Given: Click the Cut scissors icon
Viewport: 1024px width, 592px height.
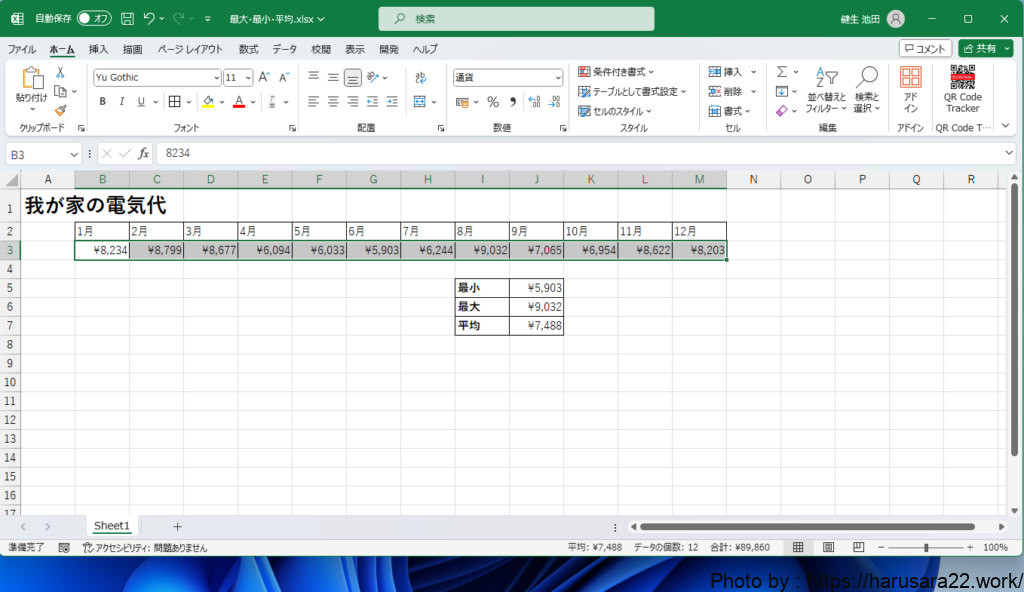Looking at the screenshot, I should point(60,72).
